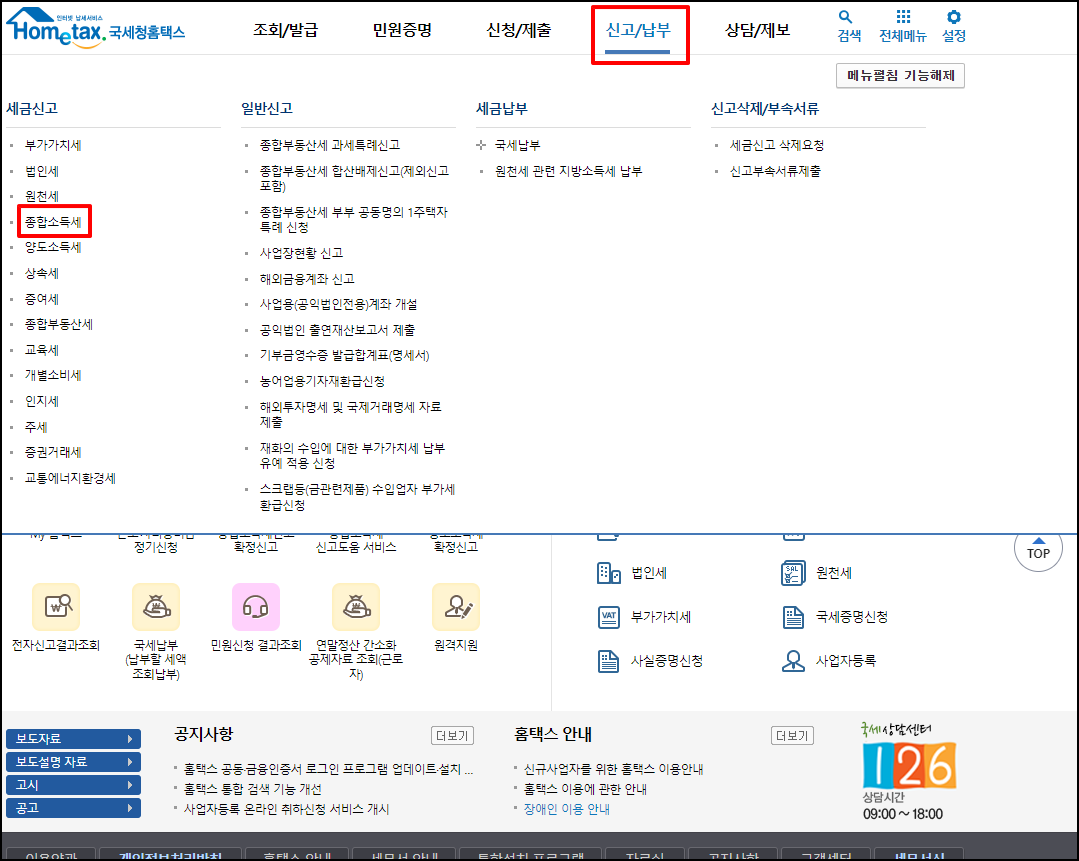Click the 메뉴펼침 기능해제 button
The image size is (1079, 861).
click(x=900, y=76)
